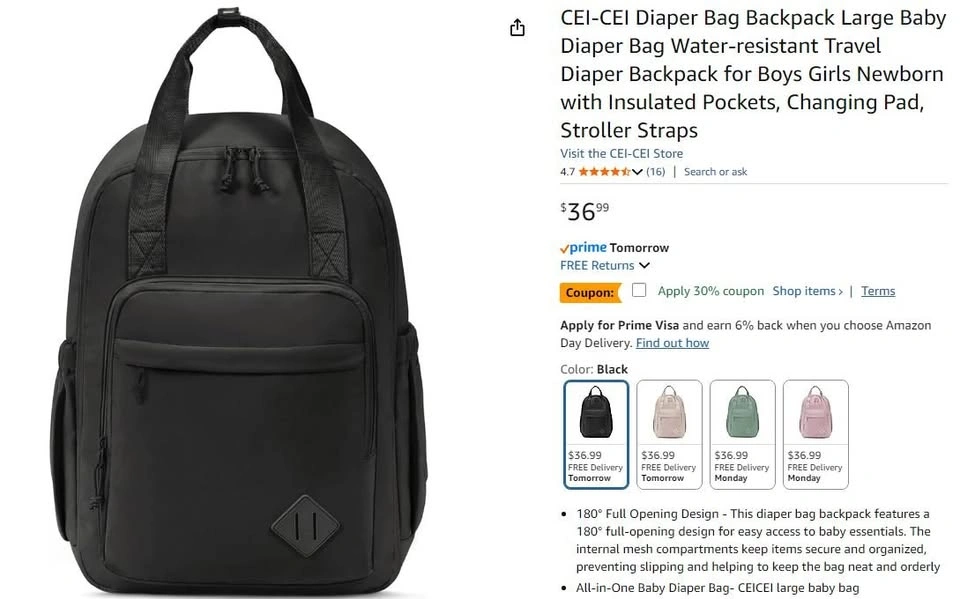Click the orange Coupon badge
Screen dimensions: 960x599
click(590, 293)
